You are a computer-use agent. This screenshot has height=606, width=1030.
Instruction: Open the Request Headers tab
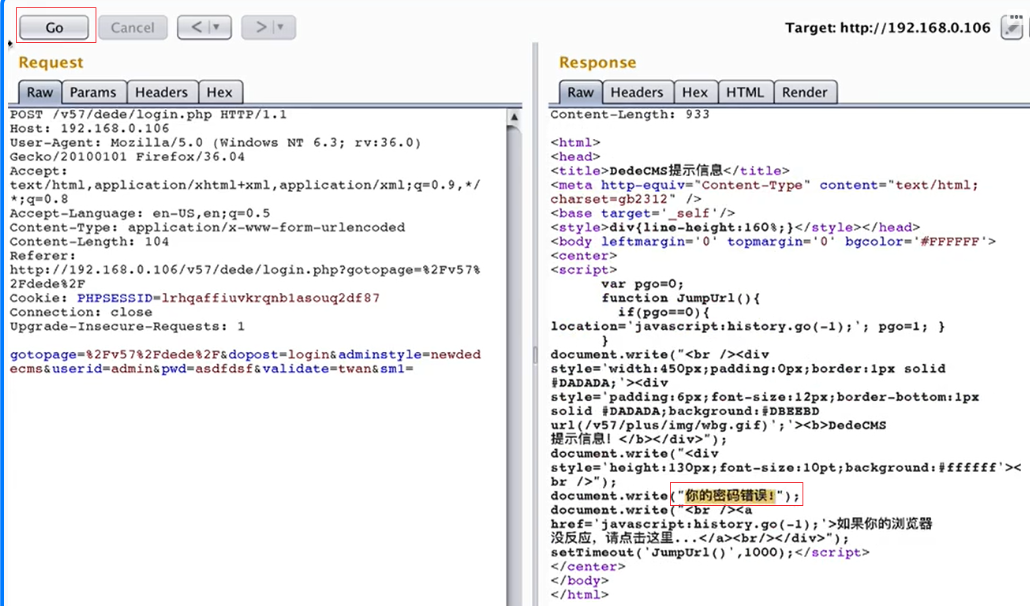pyautogui.click(x=162, y=93)
